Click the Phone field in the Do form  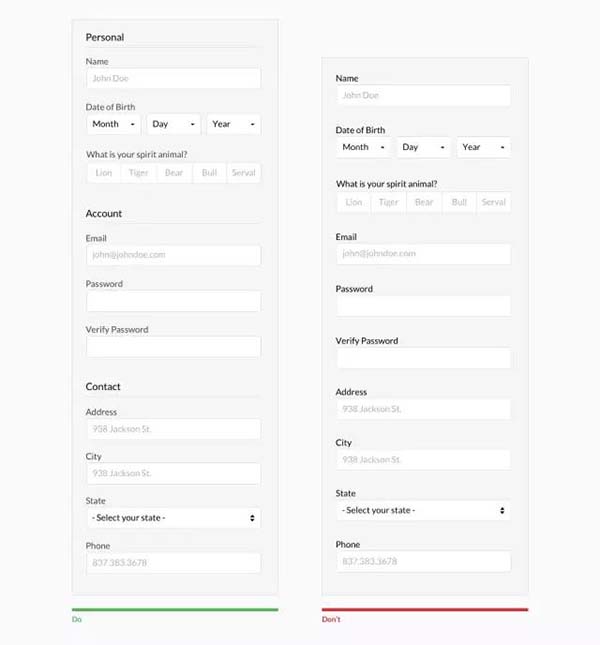point(173,563)
